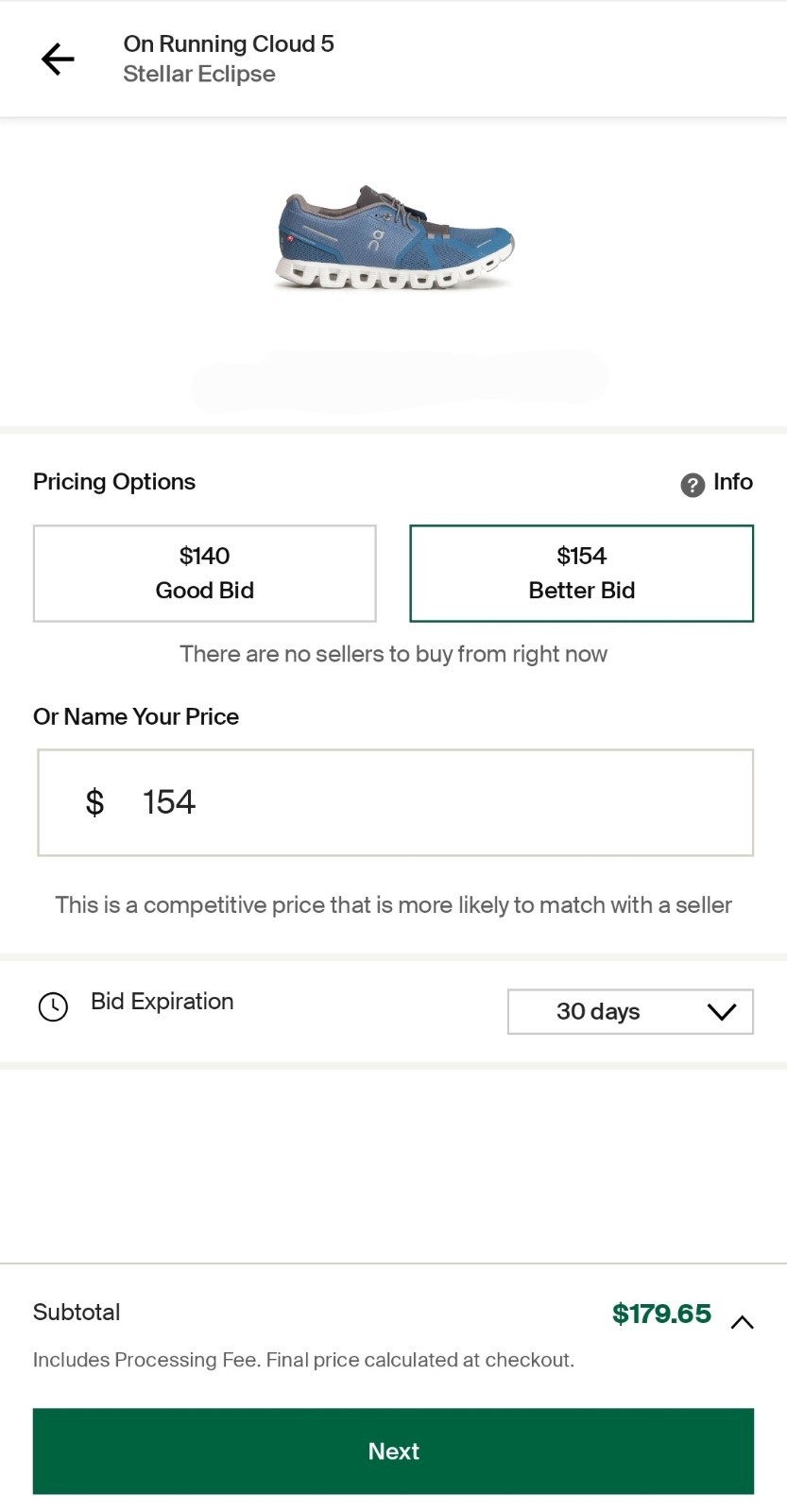Select the $154 Better Bid option
Image resolution: width=787 pixels, height=1512 pixels.
[x=581, y=574]
